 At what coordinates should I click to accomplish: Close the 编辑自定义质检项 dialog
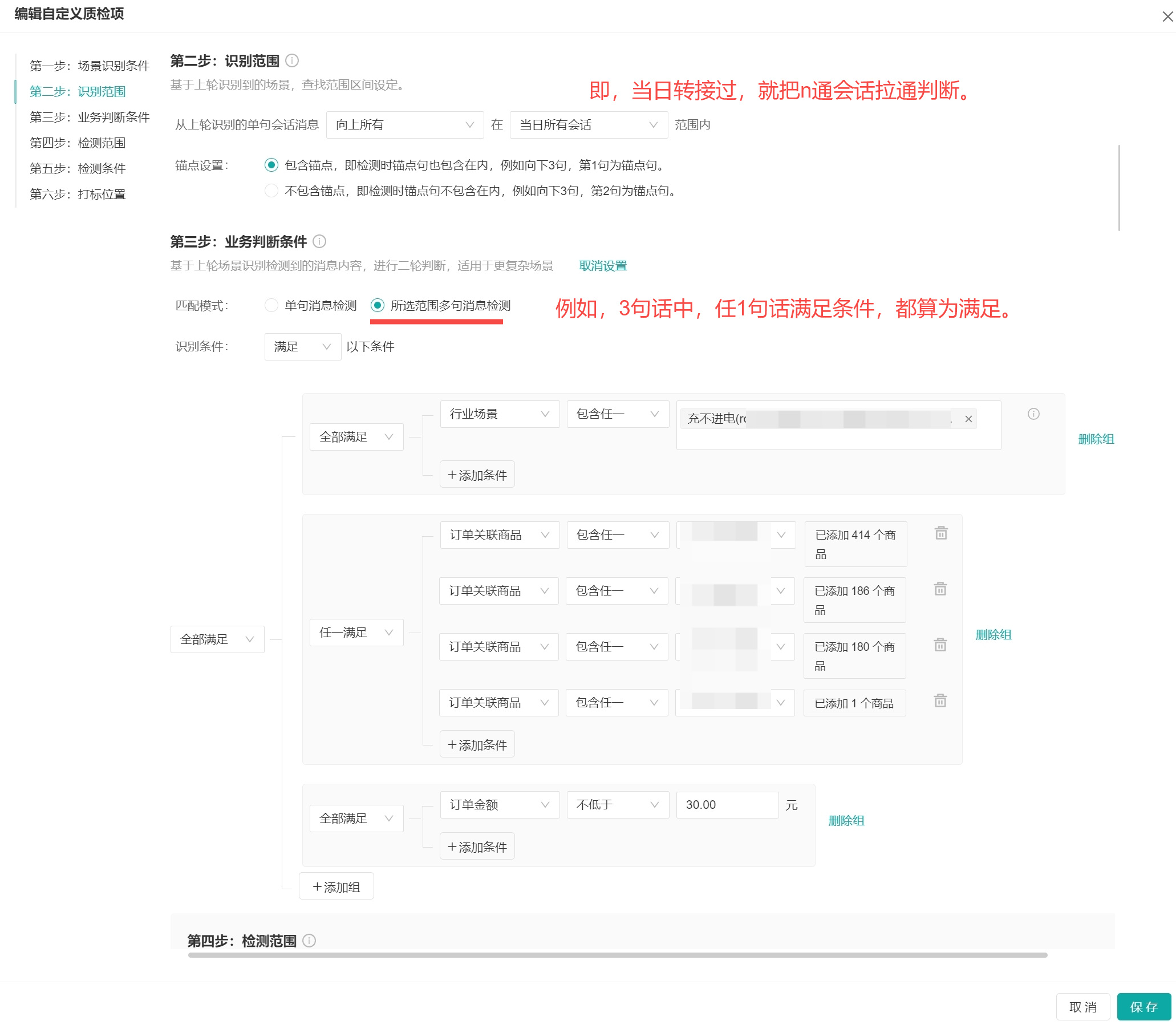(x=1167, y=16)
